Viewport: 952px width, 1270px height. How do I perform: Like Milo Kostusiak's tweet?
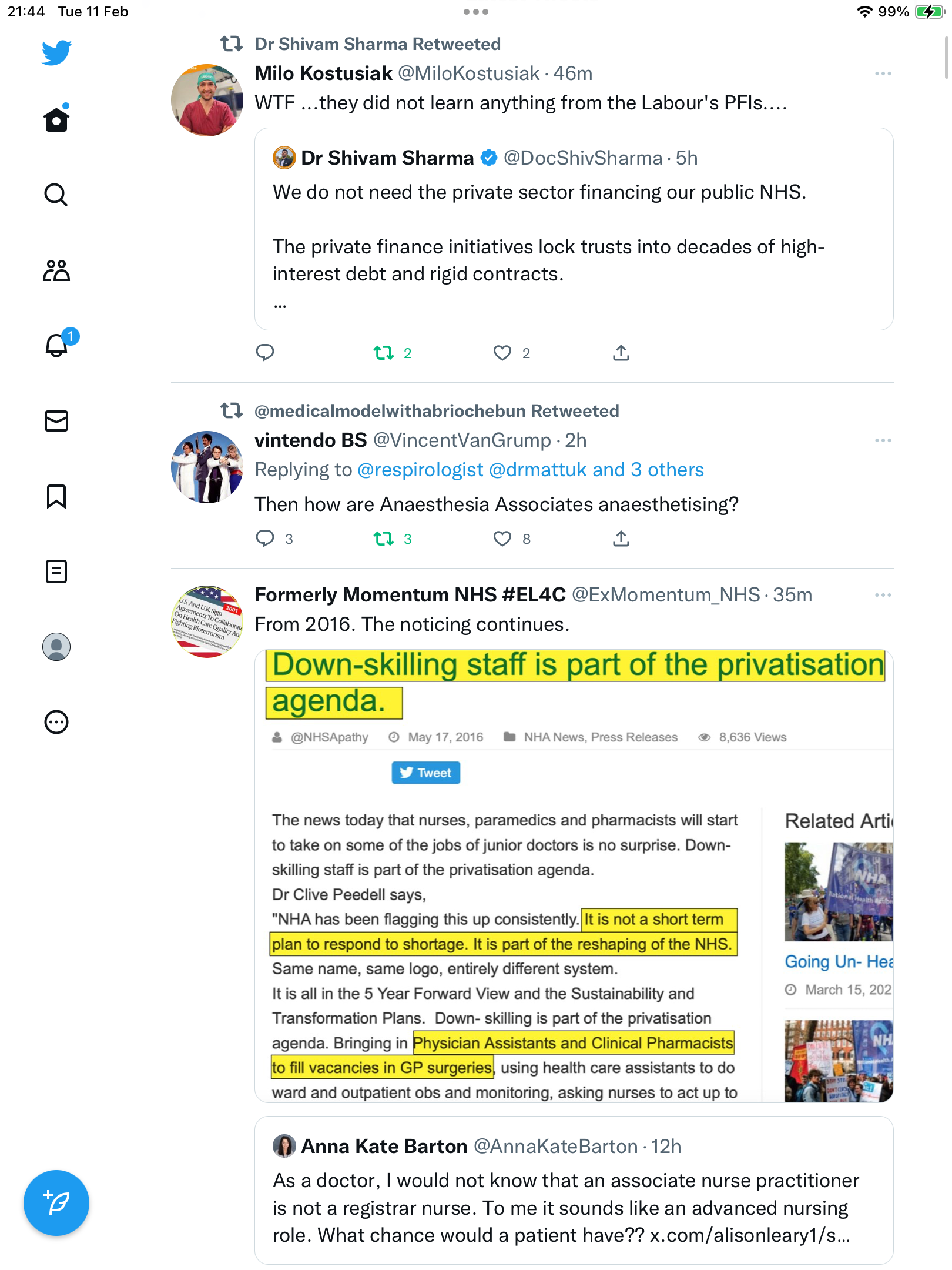(x=502, y=353)
